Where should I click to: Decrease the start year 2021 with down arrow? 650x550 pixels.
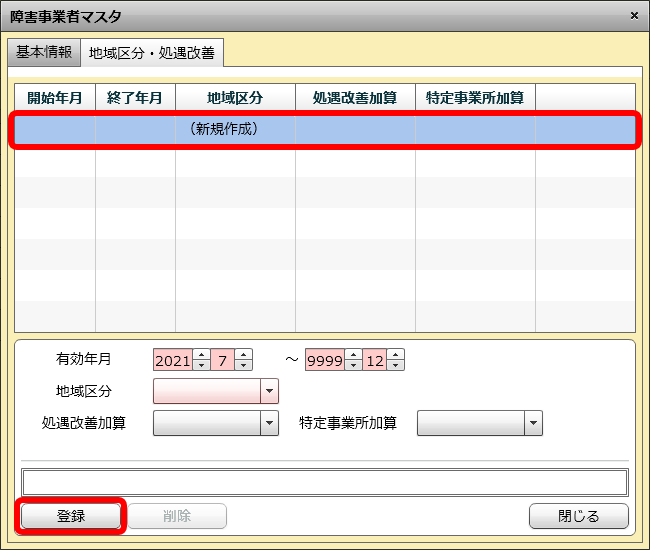click(201, 365)
